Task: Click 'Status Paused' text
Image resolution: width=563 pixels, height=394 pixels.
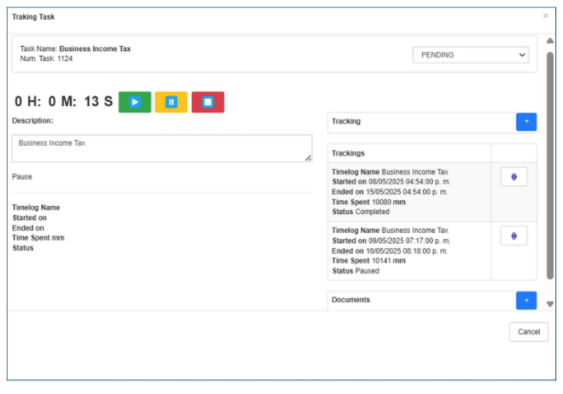Action: pyautogui.click(x=355, y=271)
